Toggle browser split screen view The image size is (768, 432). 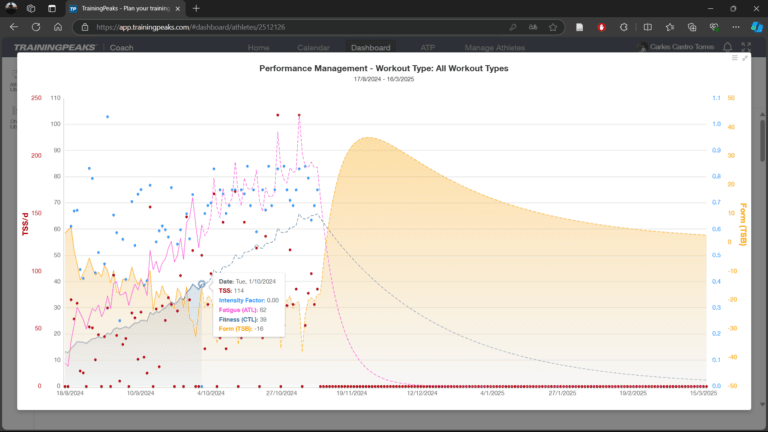[x=649, y=27]
